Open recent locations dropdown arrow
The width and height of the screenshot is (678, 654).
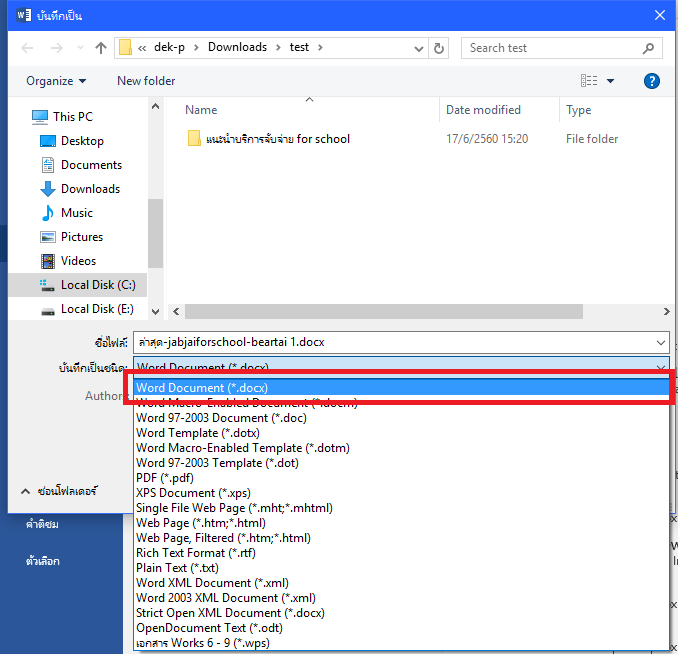80,48
